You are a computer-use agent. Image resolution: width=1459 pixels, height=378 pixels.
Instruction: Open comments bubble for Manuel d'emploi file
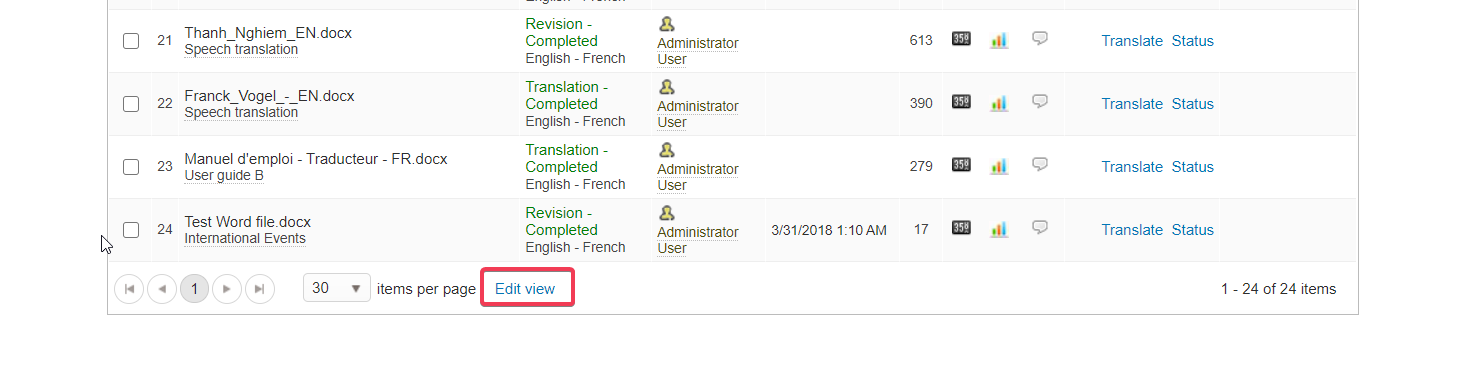click(x=1040, y=164)
